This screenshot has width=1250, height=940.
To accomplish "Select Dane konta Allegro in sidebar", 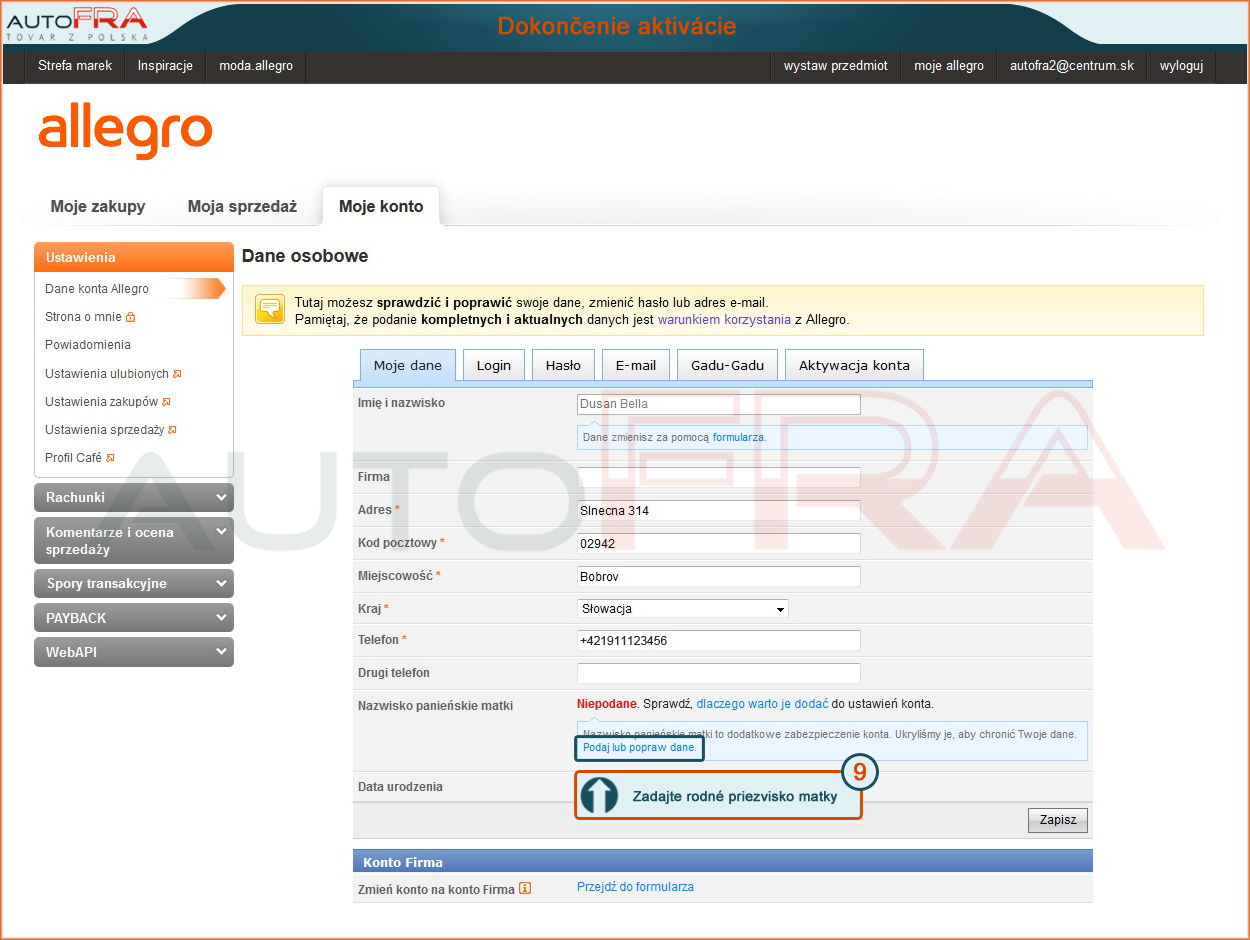I will point(97,289).
